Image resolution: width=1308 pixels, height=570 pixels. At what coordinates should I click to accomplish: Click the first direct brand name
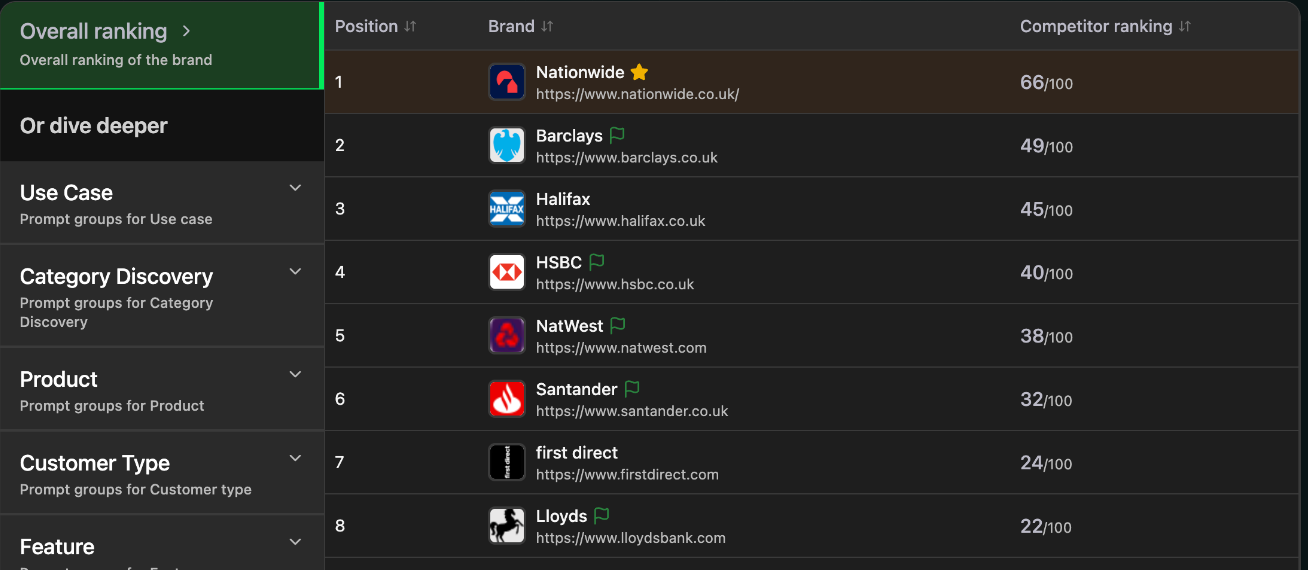coord(577,452)
